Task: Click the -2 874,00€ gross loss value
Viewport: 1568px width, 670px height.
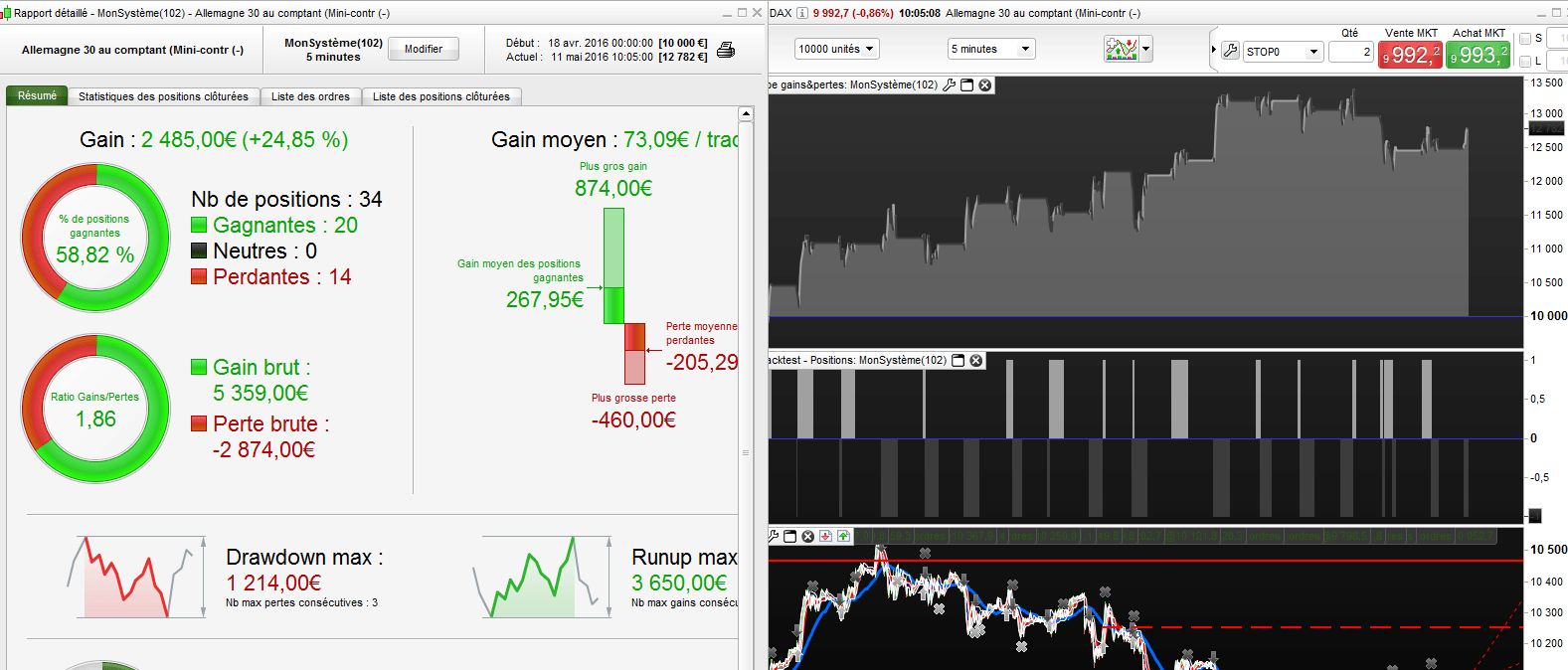Action: pyautogui.click(x=263, y=450)
